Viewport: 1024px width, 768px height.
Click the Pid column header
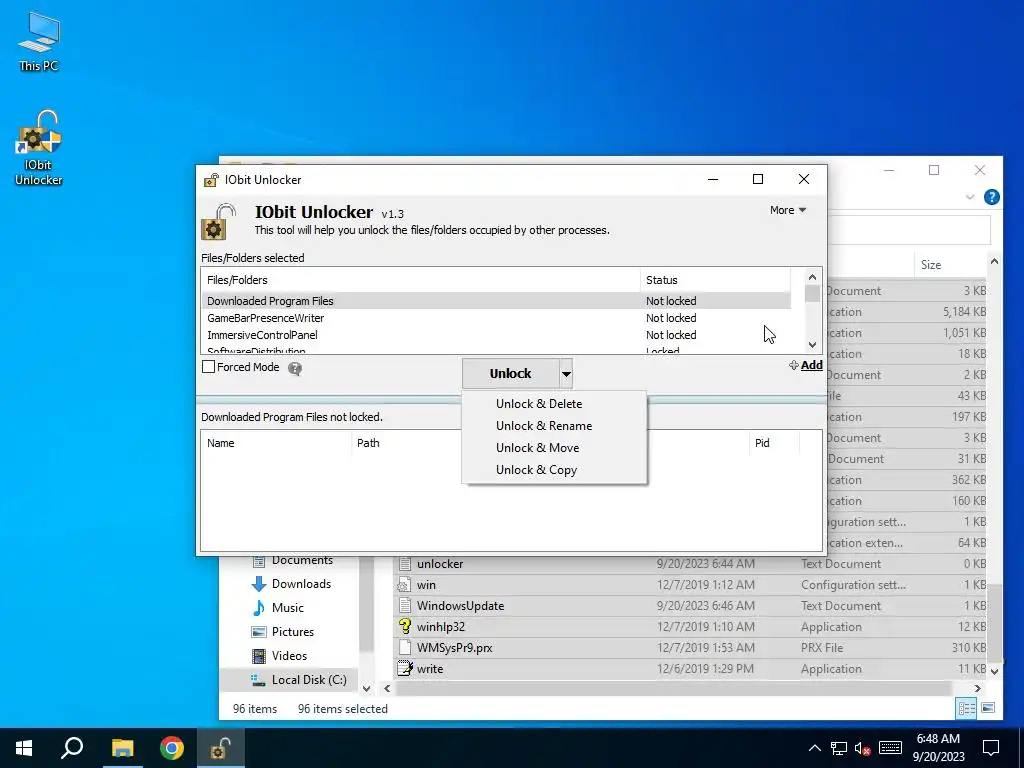[x=774, y=443]
